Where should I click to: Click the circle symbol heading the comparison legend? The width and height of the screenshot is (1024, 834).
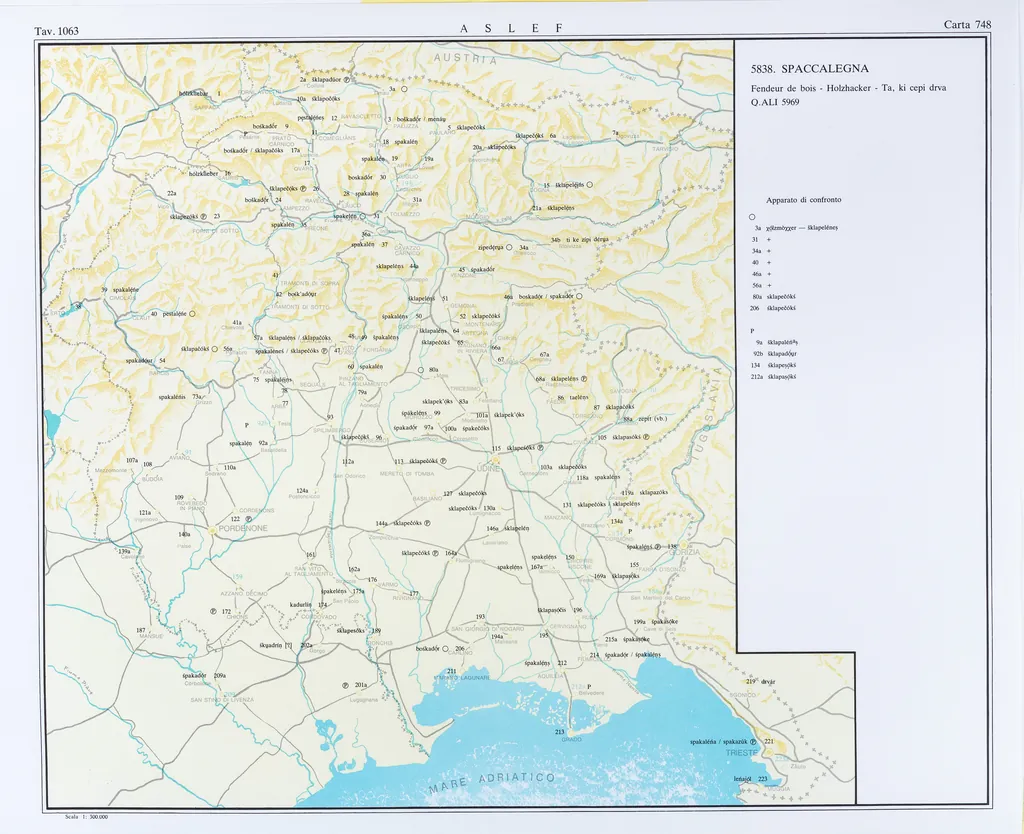(x=751, y=217)
